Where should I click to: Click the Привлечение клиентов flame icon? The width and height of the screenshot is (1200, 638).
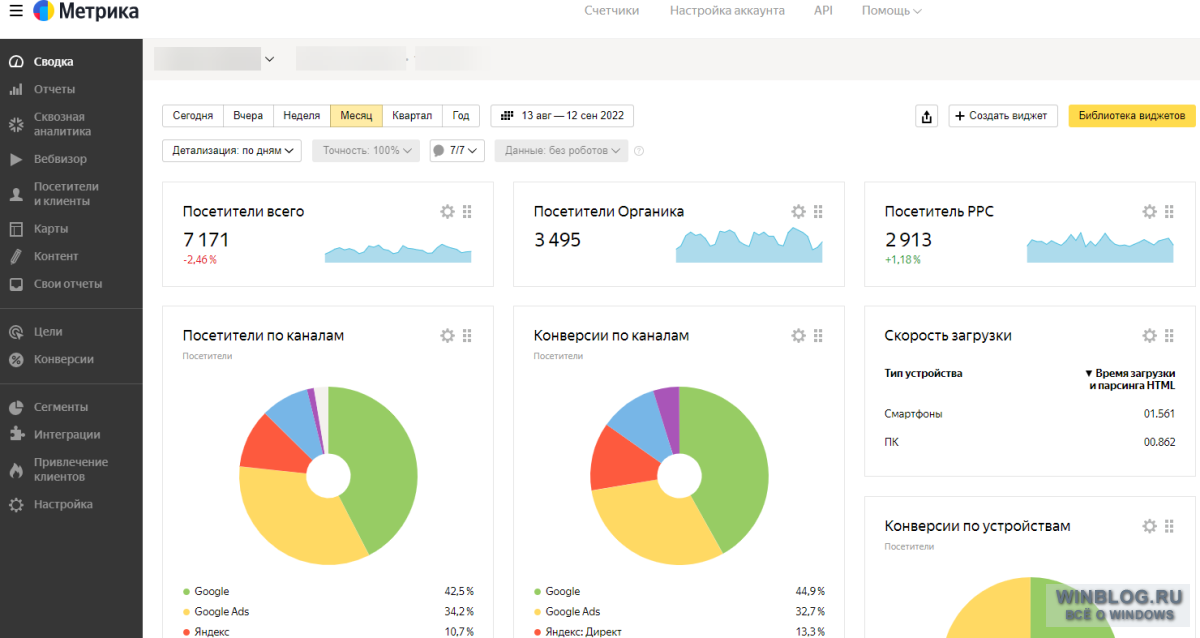click(16, 469)
